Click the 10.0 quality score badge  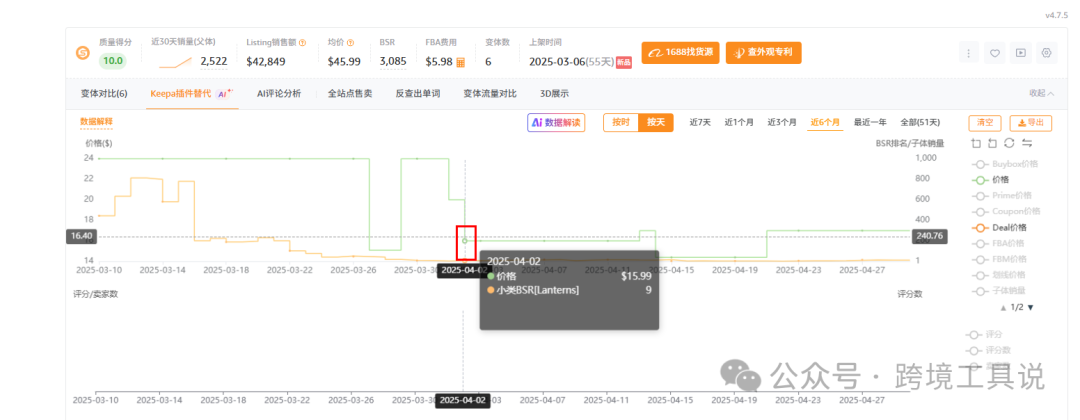click(x=112, y=61)
